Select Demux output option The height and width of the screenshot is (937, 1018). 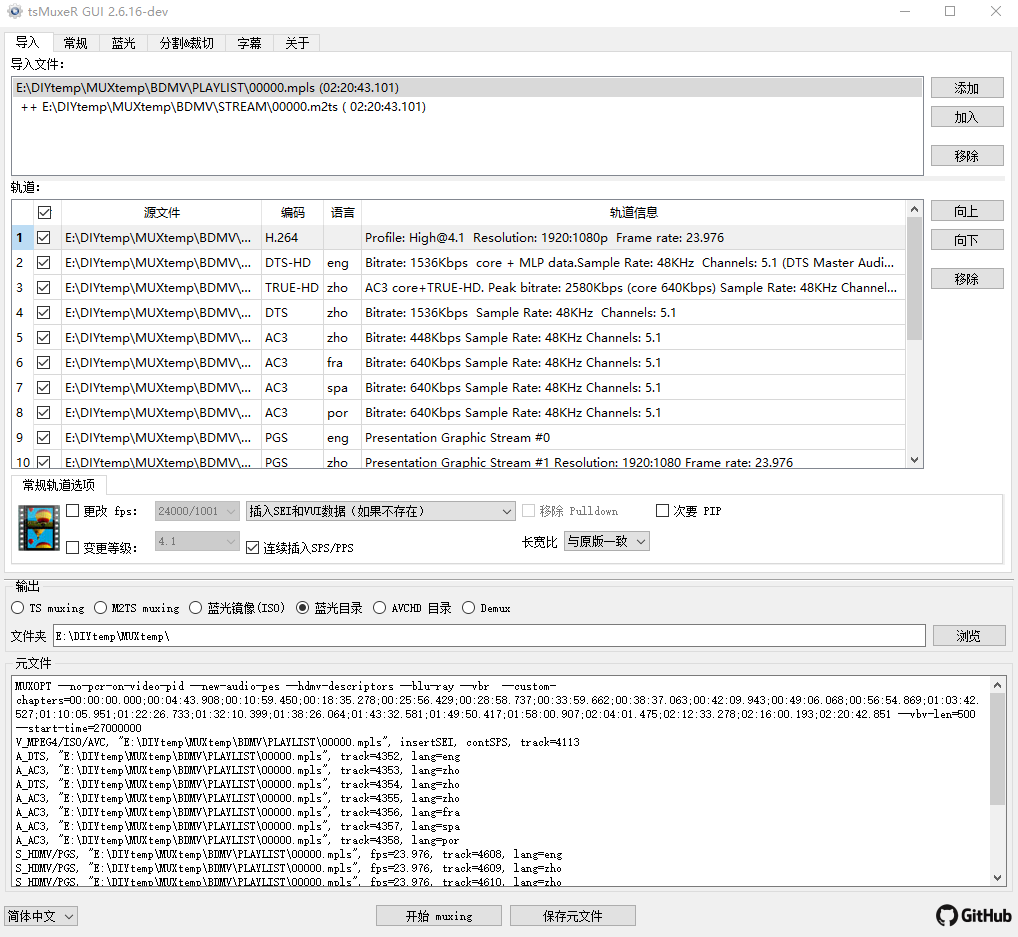[x=469, y=608]
